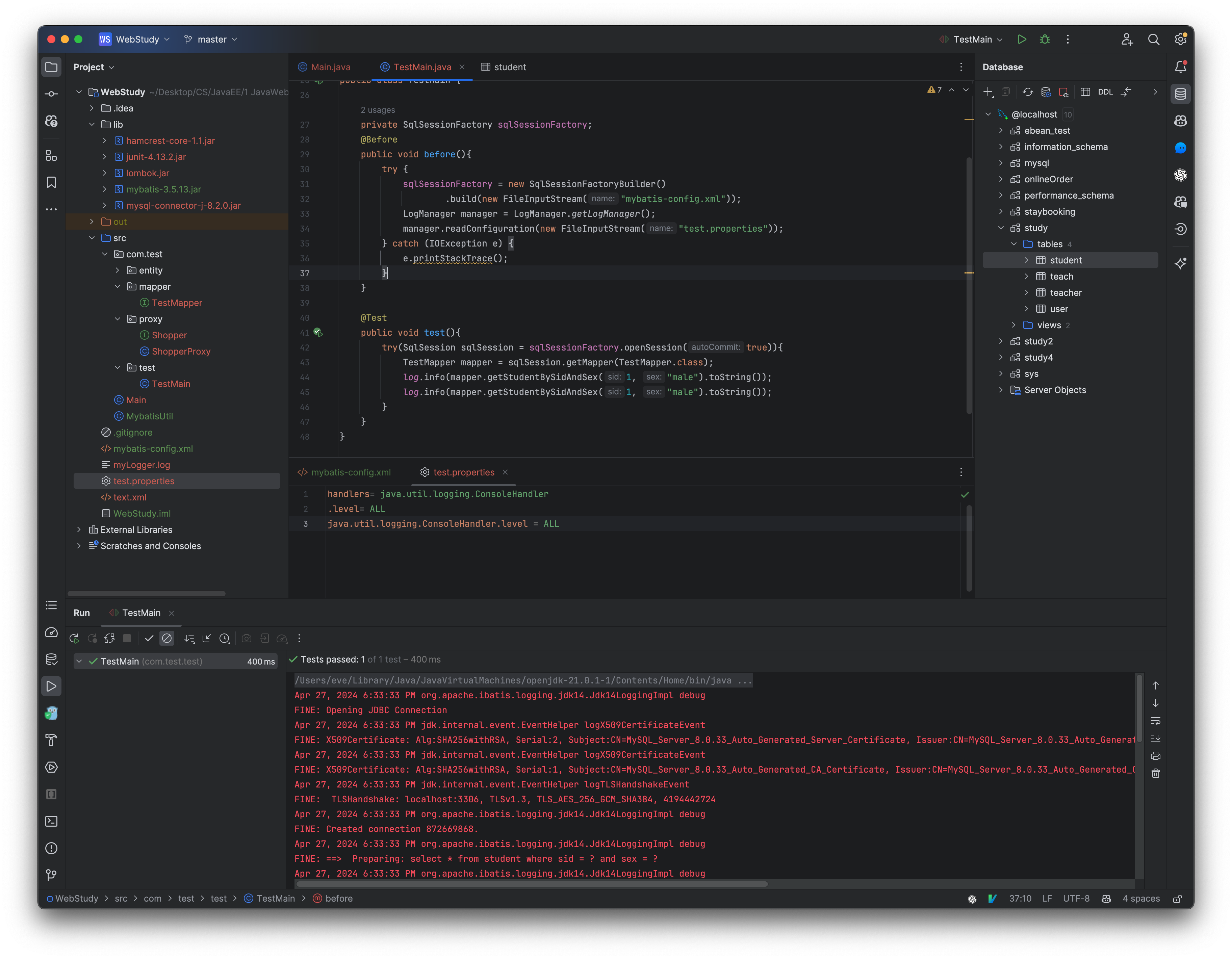
Task: Toggle the Show Passed tests filter
Action: point(149,639)
